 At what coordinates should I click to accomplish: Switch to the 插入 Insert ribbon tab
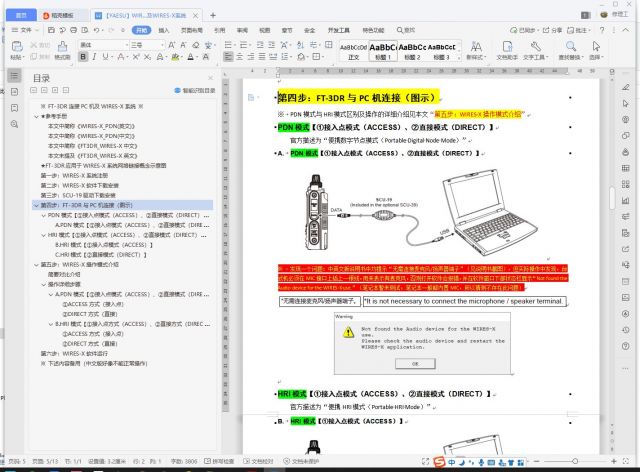point(163,30)
